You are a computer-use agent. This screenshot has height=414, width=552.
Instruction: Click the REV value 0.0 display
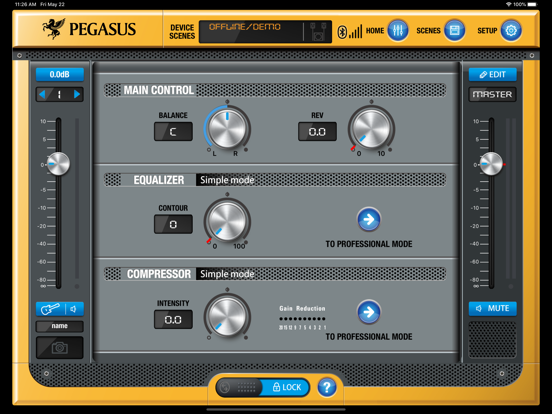pos(317,132)
